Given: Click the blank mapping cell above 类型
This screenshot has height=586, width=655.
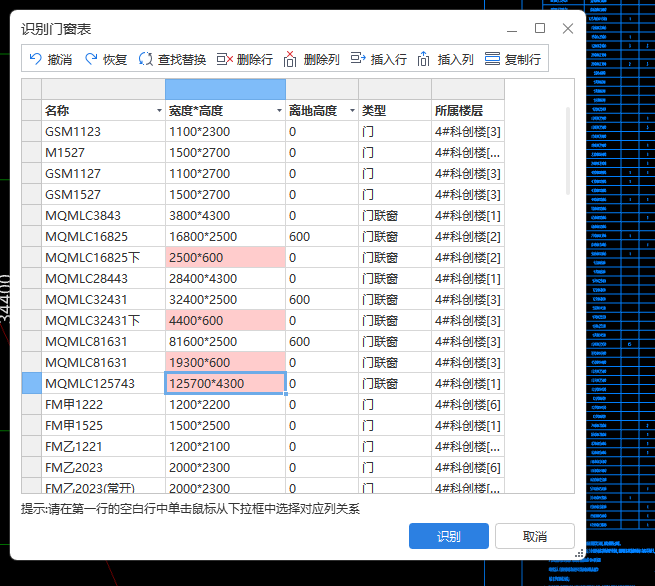Looking at the screenshot, I should coord(395,89).
